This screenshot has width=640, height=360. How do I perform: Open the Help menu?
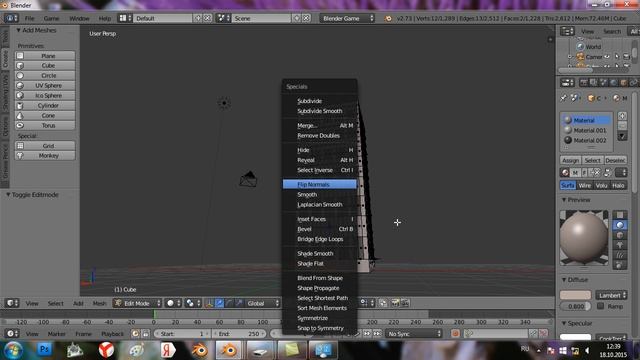coord(104,18)
